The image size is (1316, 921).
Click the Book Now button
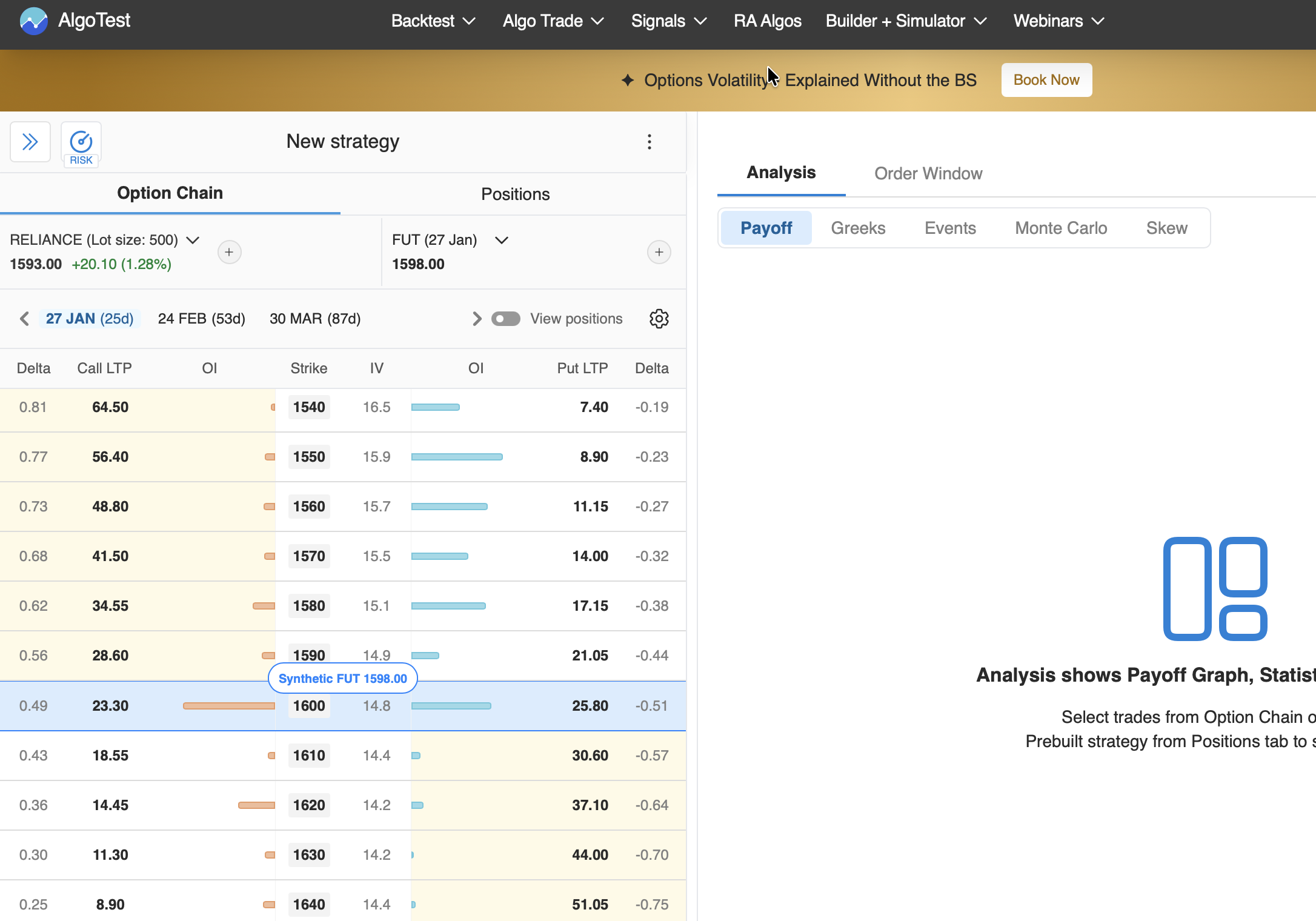(x=1046, y=80)
